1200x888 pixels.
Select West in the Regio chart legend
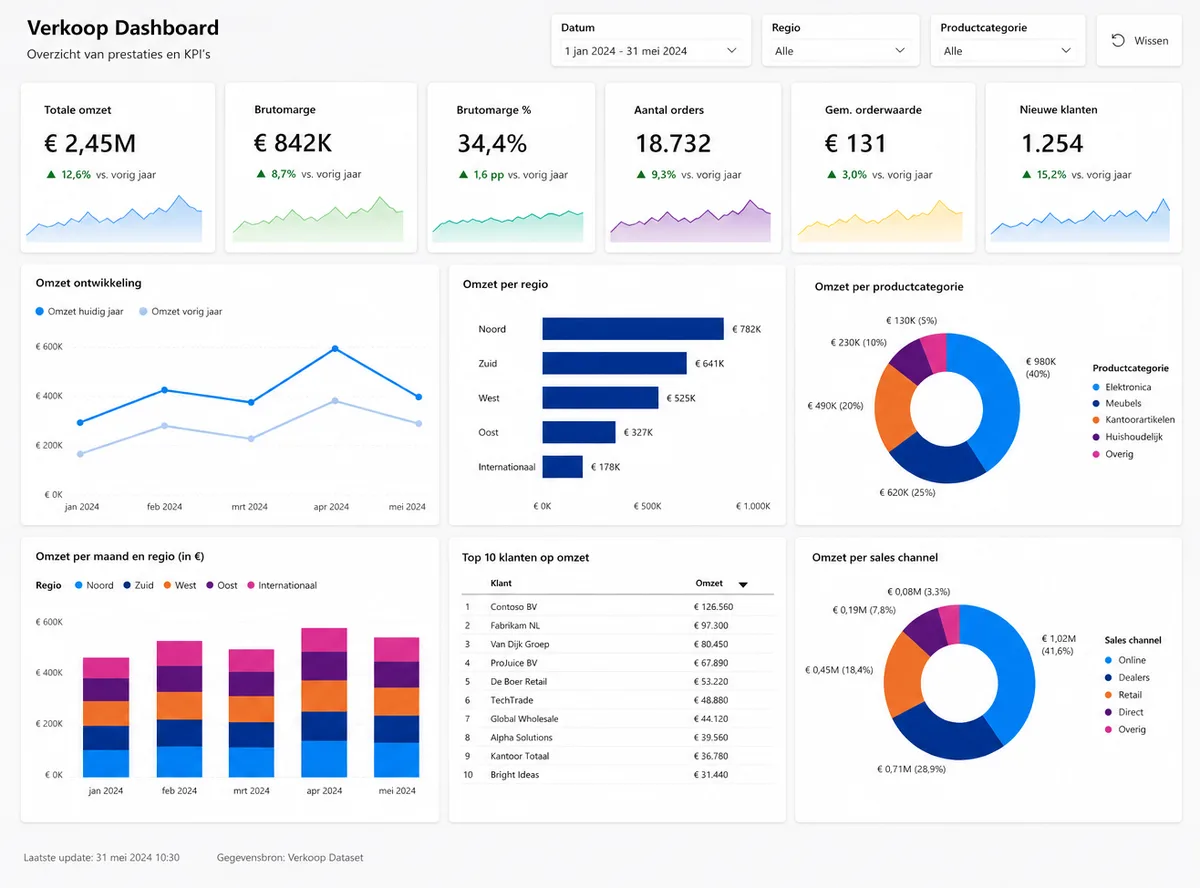click(x=180, y=585)
